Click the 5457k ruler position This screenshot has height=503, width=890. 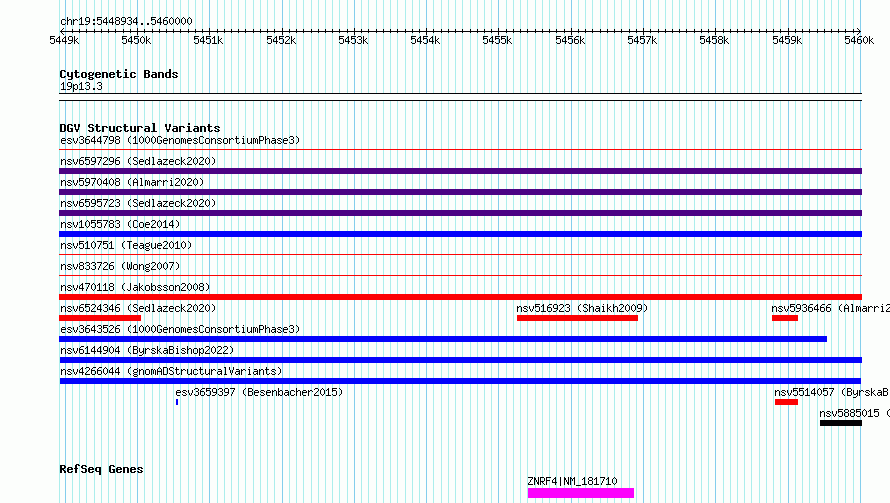[x=642, y=40]
